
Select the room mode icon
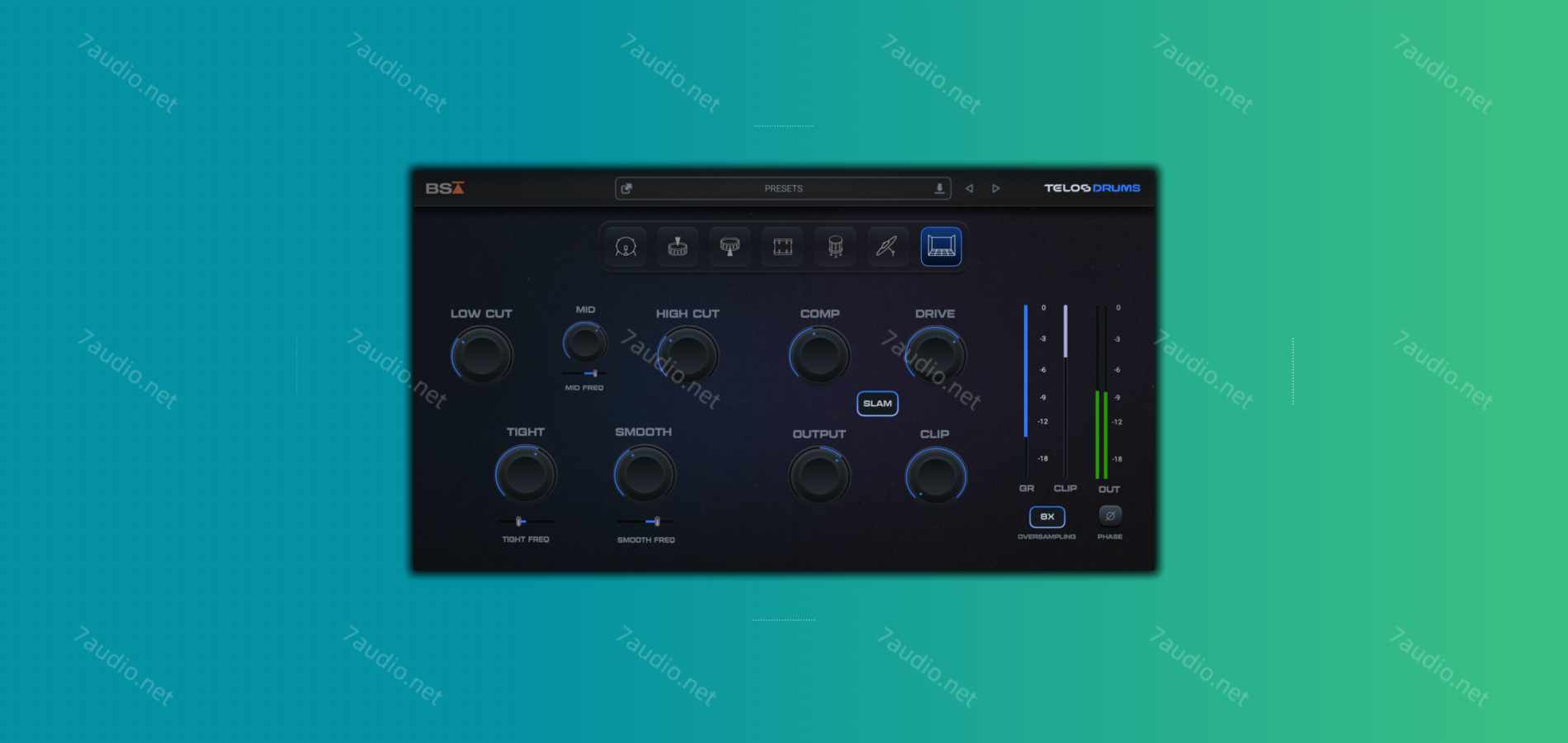point(941,246)
